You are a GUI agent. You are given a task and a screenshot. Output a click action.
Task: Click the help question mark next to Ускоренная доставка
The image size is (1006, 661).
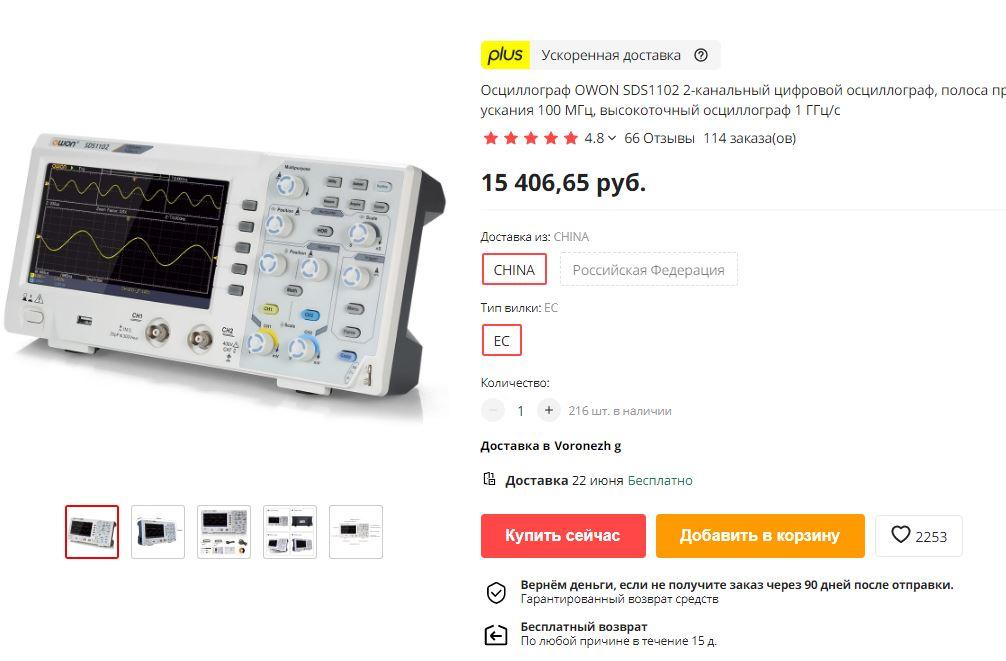(x=701, y=55)
